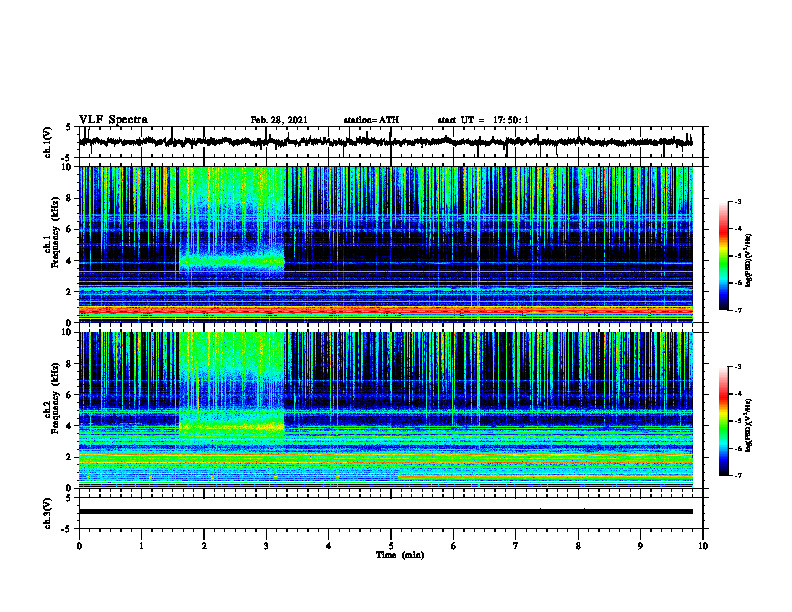This screenshot has height=612, width=792.
Task: Click the "8" kHz tick on ch.1 frequency axis
Action: point(71,198)
